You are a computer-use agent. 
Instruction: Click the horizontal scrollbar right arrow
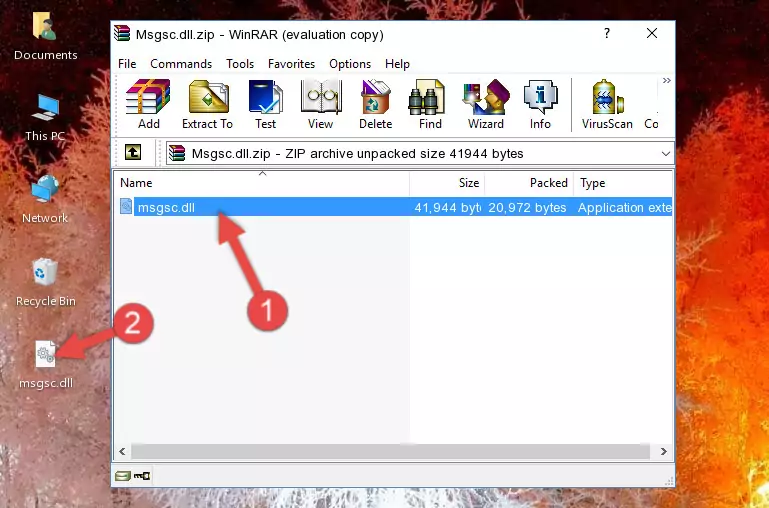pos(664,451)
